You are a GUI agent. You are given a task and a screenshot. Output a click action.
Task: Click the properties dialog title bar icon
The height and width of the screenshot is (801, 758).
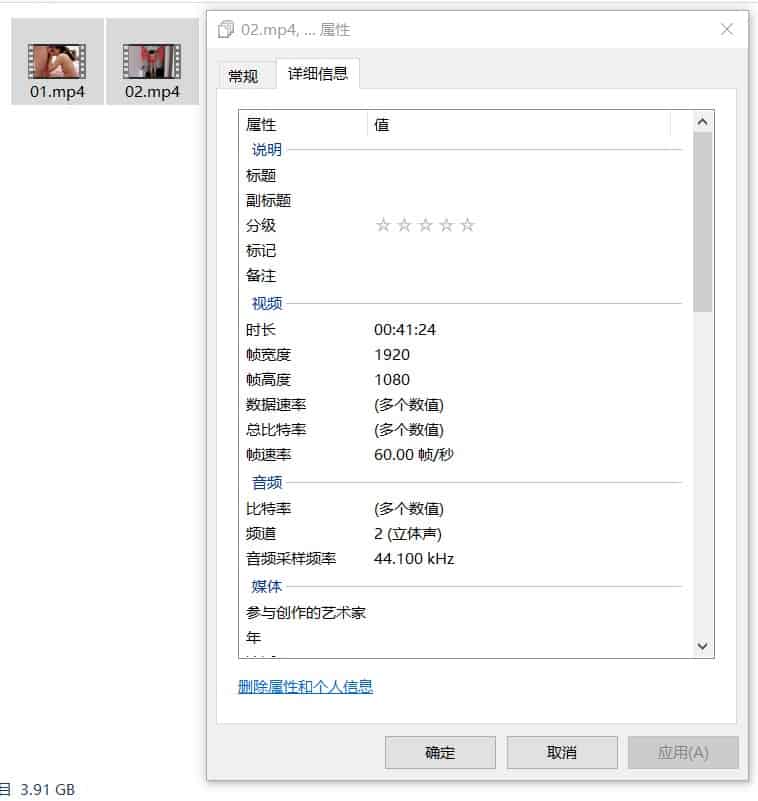(226, 30)
